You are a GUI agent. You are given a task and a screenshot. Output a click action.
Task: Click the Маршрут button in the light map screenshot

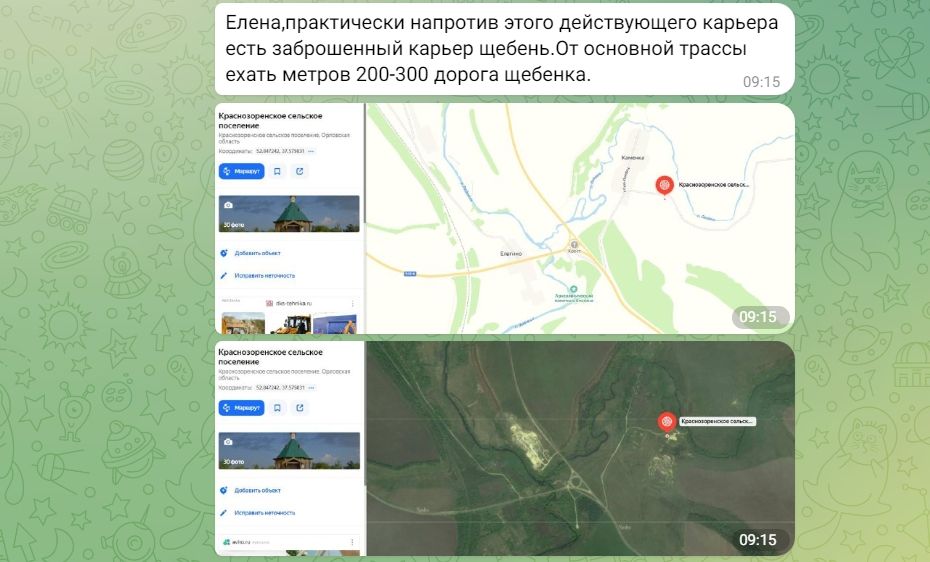[242, 171]
